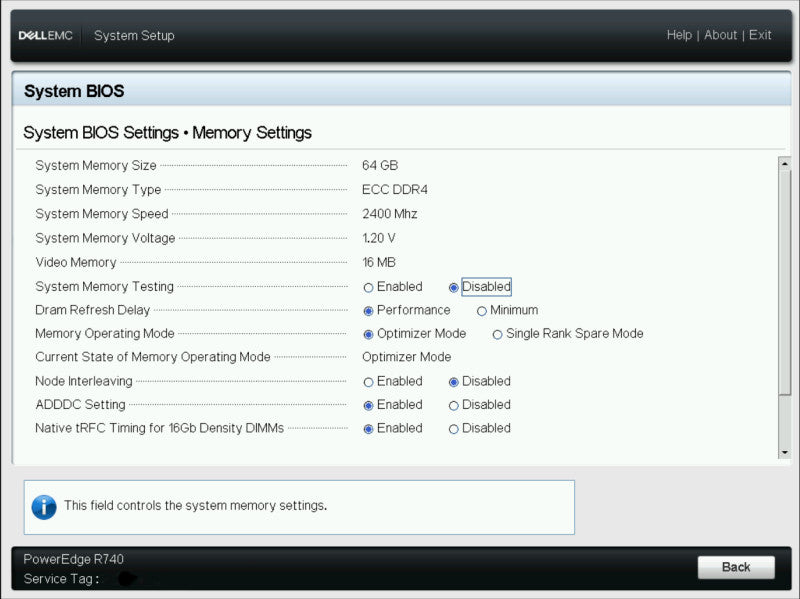The width and height of the screenshot is (800, 599).
Task: Click the memory settings help description
Action: 195,505
